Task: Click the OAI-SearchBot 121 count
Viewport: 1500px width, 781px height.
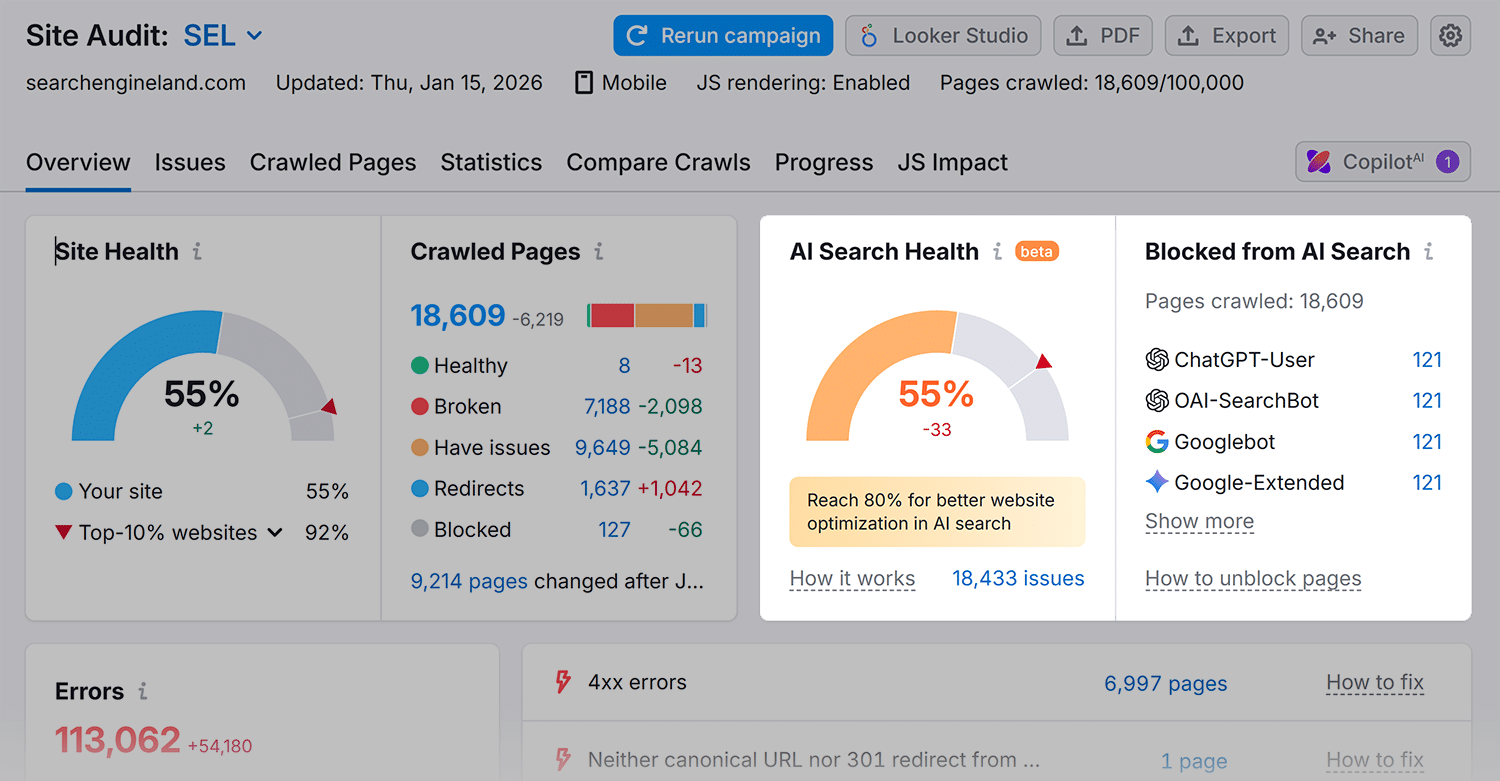Action: [1427, 401]
